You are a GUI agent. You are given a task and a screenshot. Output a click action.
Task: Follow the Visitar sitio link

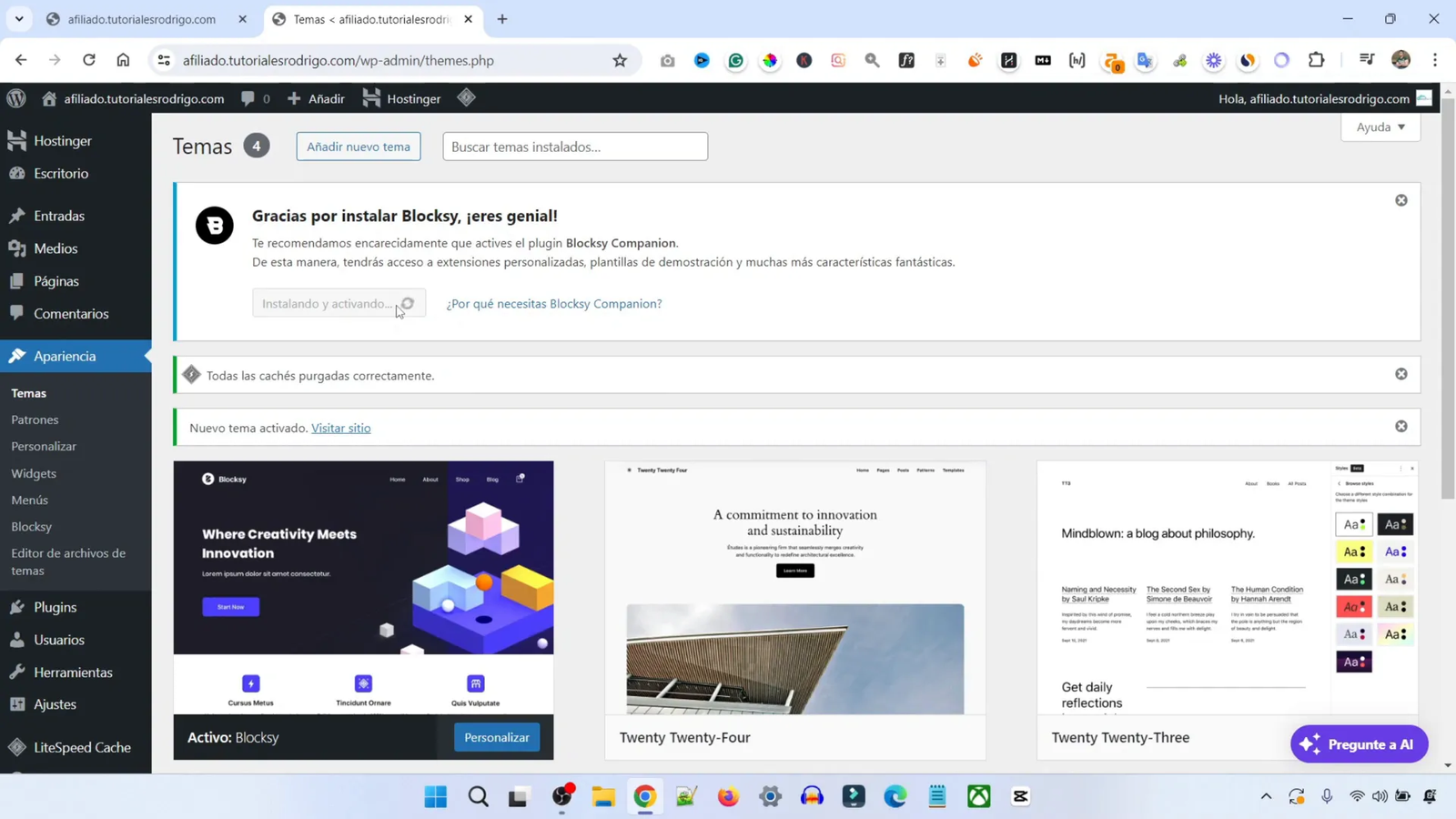click(x=340, y=428)
